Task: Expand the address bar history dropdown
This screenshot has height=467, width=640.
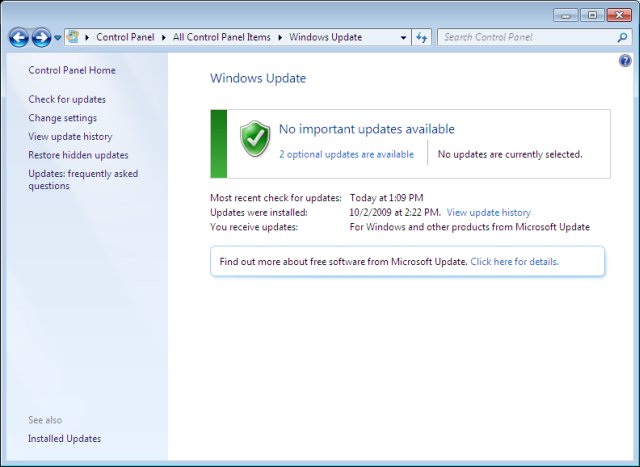Action: coord(403,38)
